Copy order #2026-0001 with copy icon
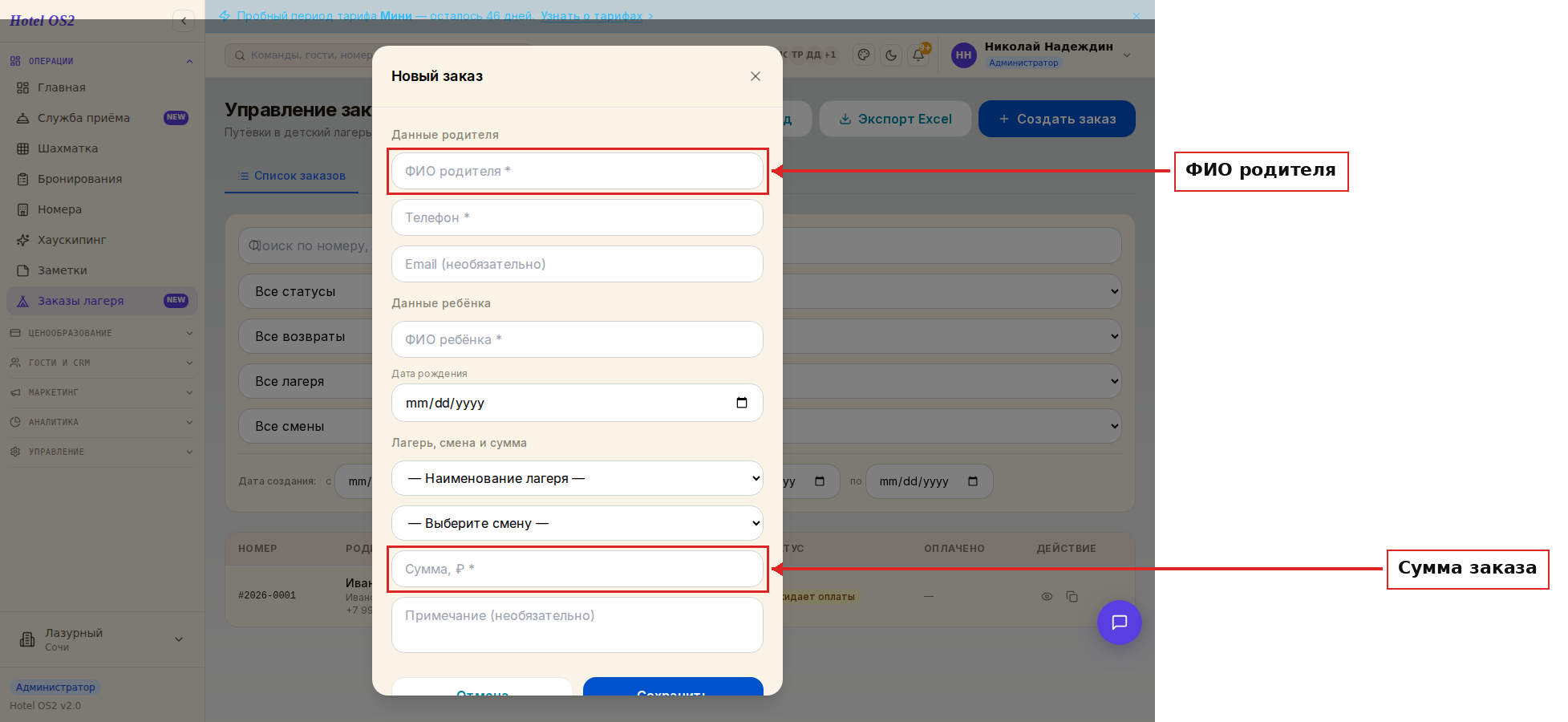 [1072, 596]
